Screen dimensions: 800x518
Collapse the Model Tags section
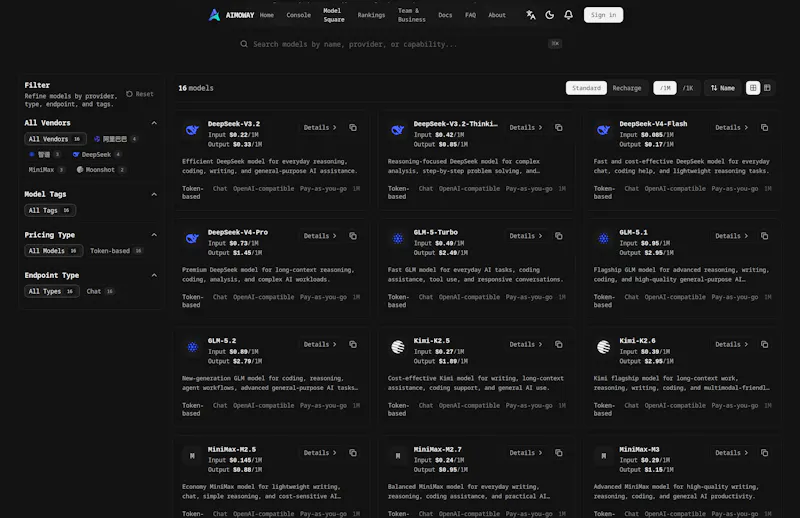pyautogui.click(x=154, y=194)
